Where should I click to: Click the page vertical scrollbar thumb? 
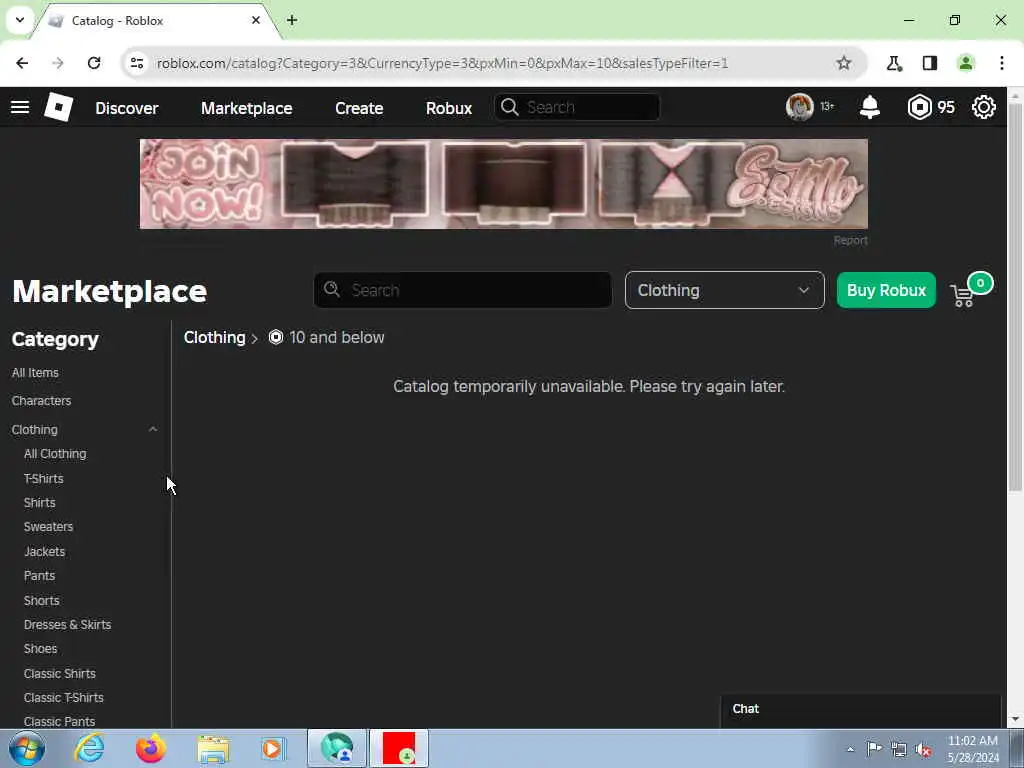coord(1015,295)
